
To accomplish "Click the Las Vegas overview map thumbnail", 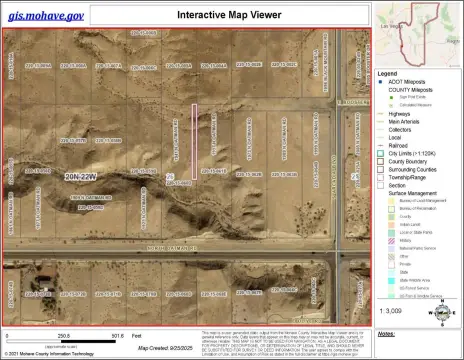I will coord(418,35).
